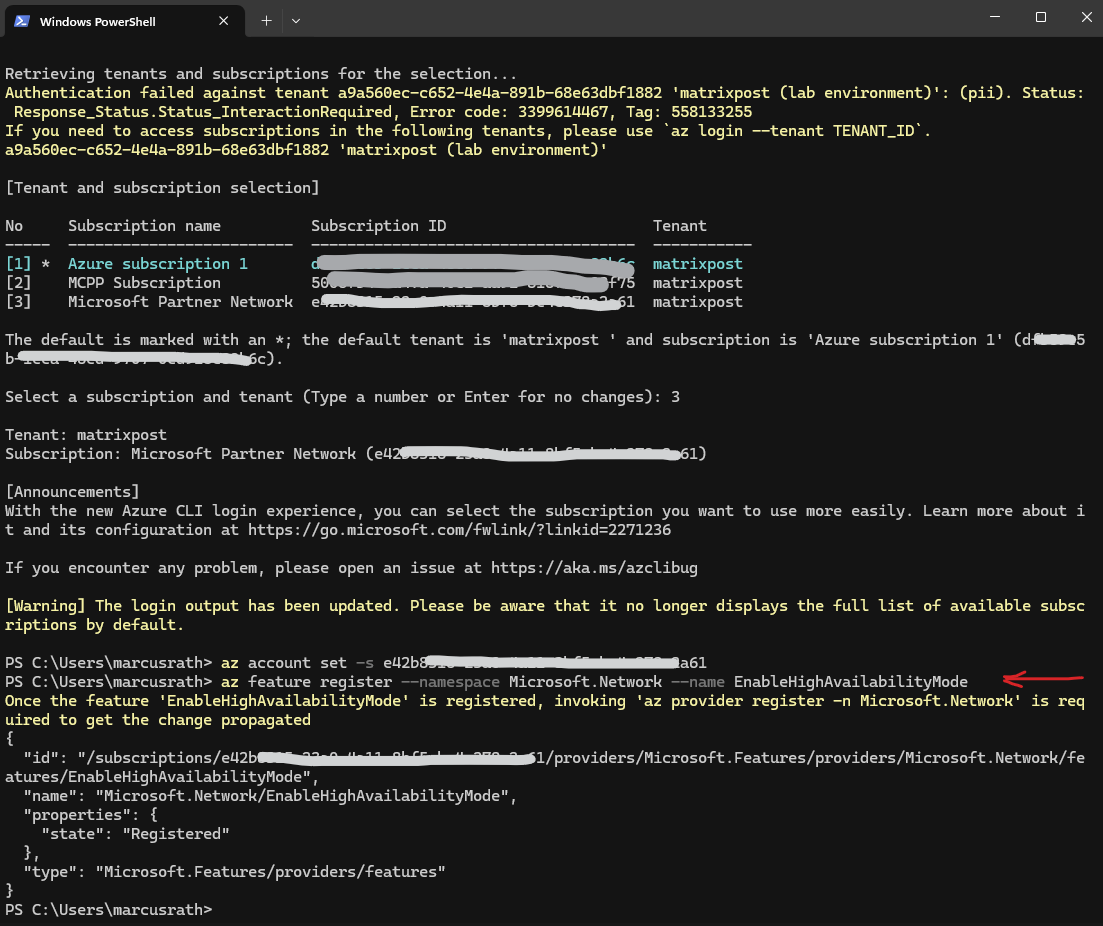Click the 'az login --tenant TENANT_ID' hint
The image size is (1103, 926).
[x=797, y=131]
